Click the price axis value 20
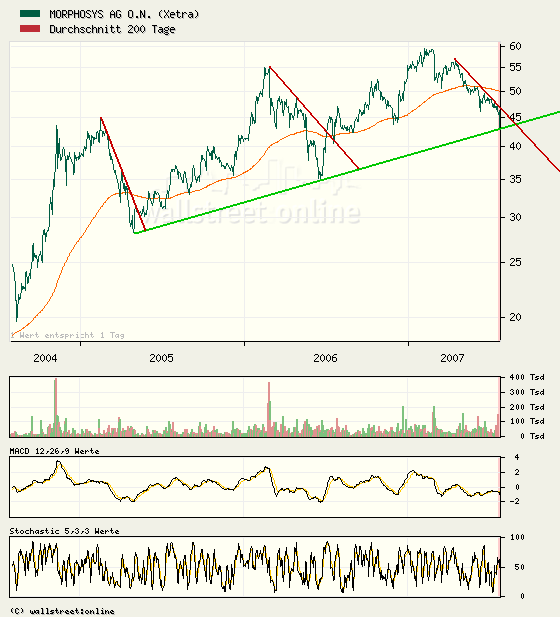The height and width of the screenshot is (617, 560). click(x=515, y=317)
